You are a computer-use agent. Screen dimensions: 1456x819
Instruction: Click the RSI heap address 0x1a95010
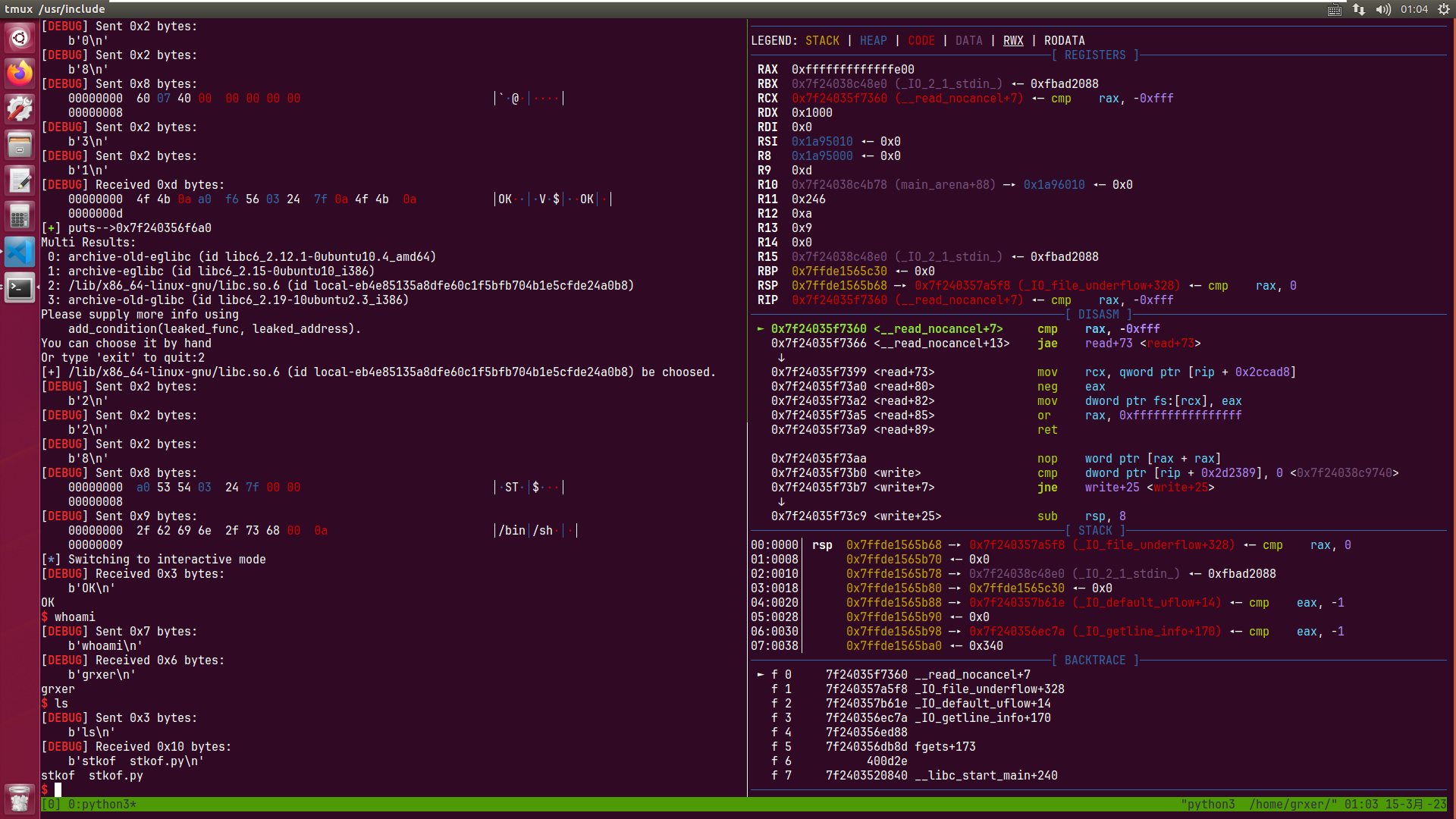coord(822,142)
